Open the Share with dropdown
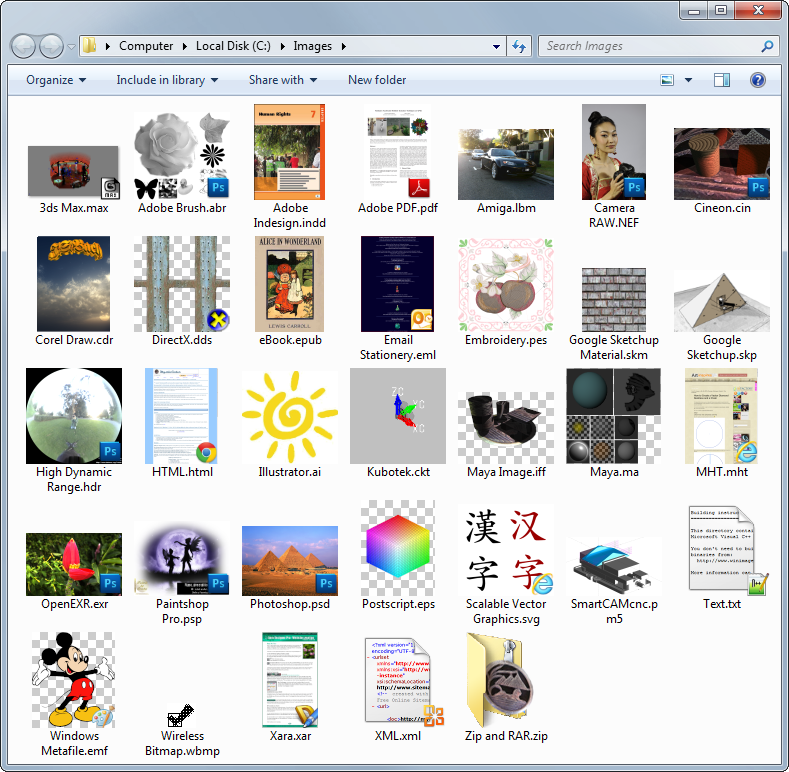Screen dimensions: 789x772 point(283,80)
